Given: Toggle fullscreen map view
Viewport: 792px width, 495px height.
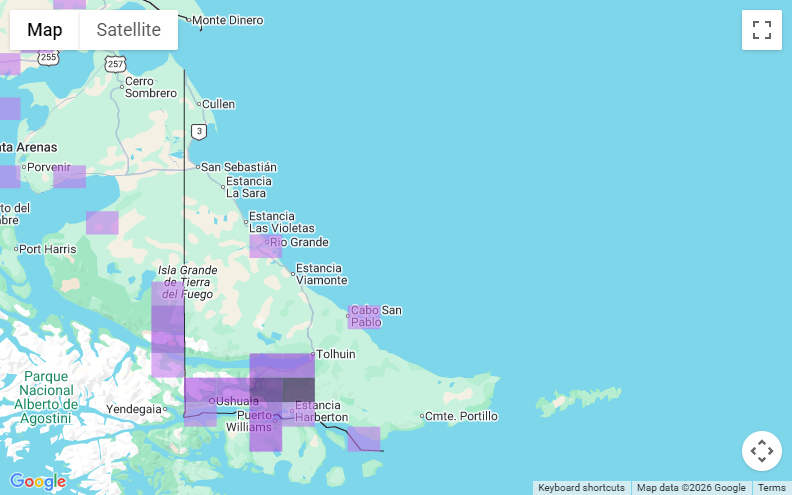Looking at the screenshot, I should [761, 30].
